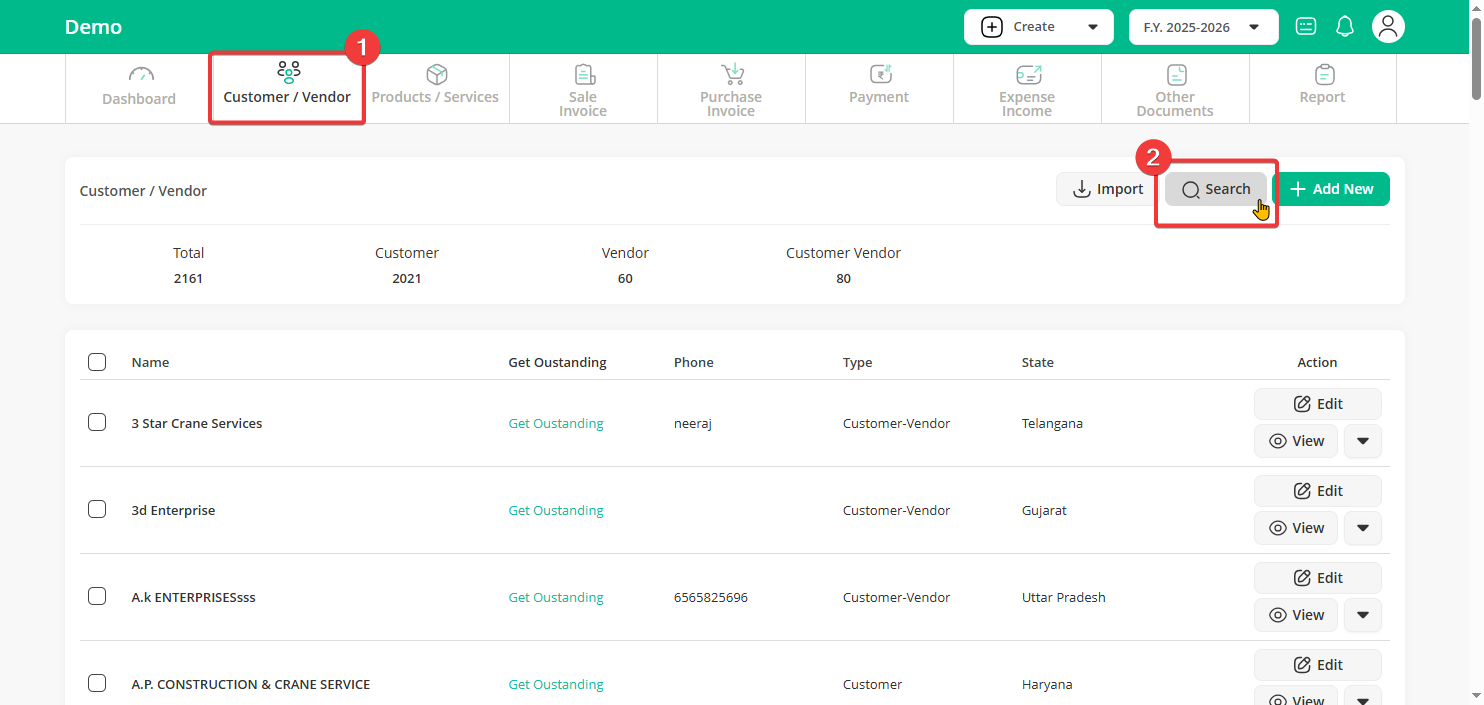
Task: Expand more actions for 3 Star Crane Services
Action: [1363, 441]
